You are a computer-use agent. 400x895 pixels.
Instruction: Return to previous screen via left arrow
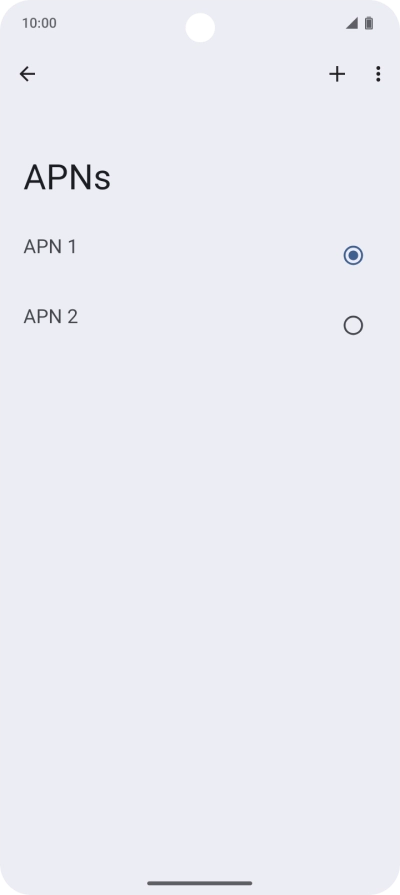[27, 74]
